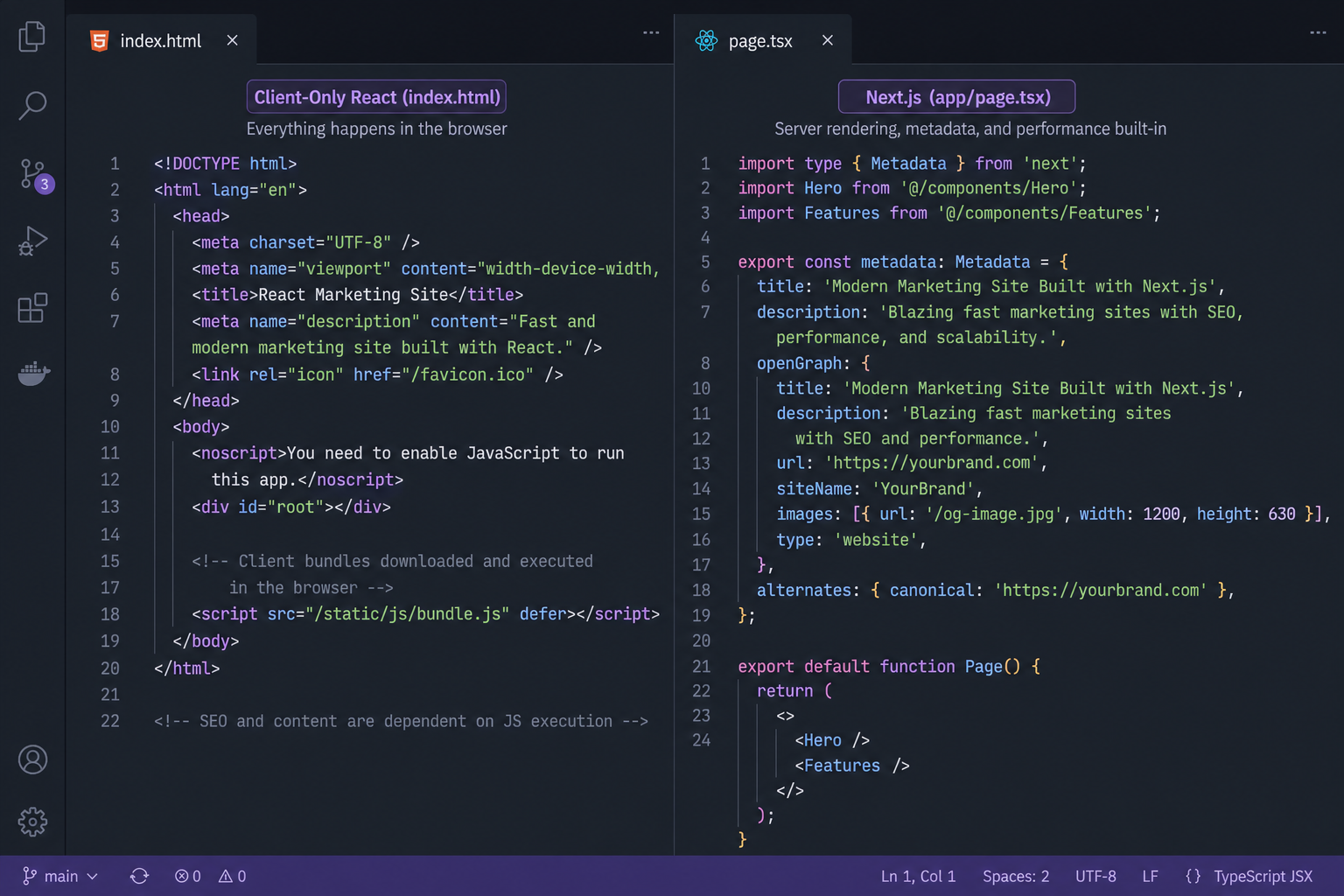Viewport: 1344px width, 896px height.
Task: Place cursor on <!DOCTYPE html> line
Action: [x=226, y=164]
